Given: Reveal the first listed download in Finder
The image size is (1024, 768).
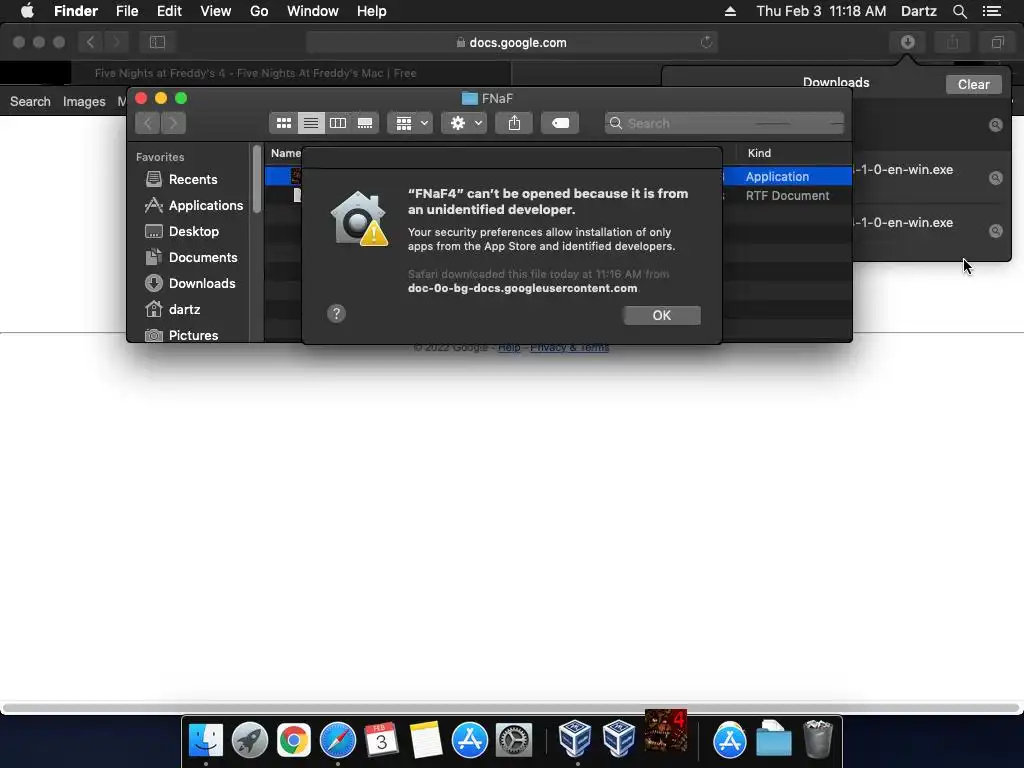Looking at the screenshot, I should click(995, 125).
